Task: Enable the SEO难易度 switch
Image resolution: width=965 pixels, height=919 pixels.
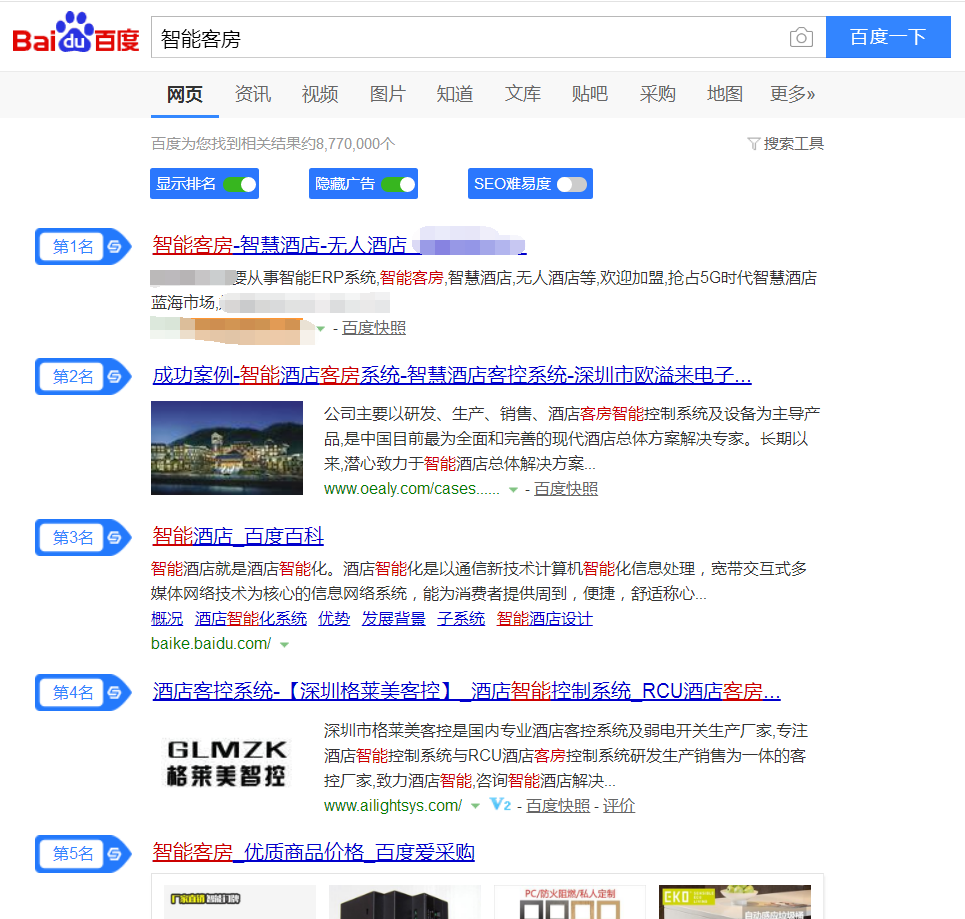Action: [572, 184]
